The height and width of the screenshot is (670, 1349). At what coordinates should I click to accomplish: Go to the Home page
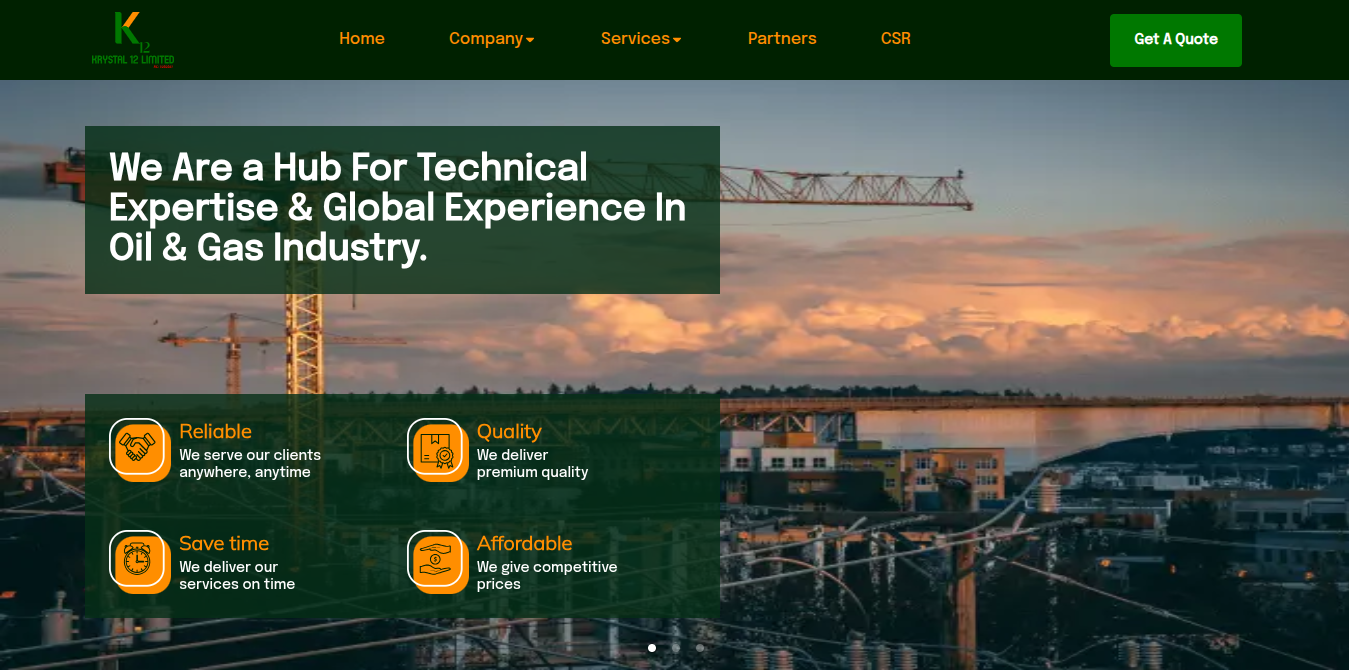pos(362,39)
